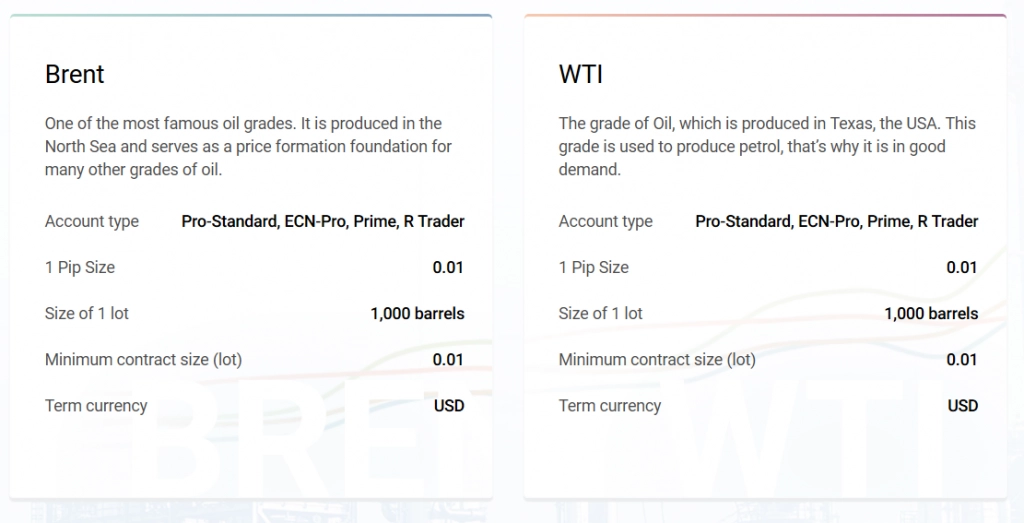The width and height of the screenshot is (1024, 523).
Task: Click the Brent card heading
Action: click(74, 74)
